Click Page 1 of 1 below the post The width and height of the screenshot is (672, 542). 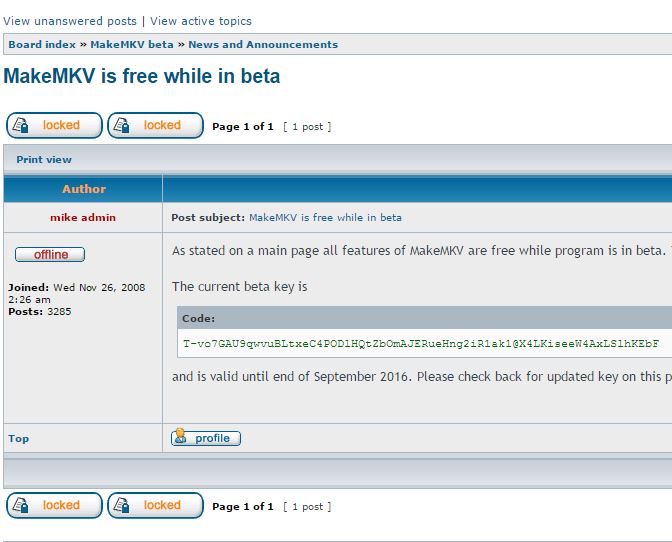pos(243,507)
